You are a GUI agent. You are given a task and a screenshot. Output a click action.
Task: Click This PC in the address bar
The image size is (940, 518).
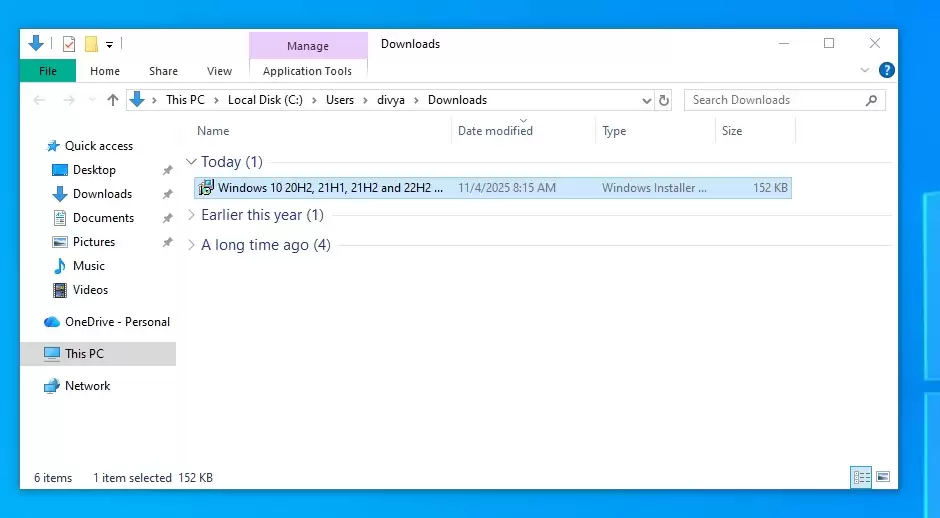coord(185,100)
